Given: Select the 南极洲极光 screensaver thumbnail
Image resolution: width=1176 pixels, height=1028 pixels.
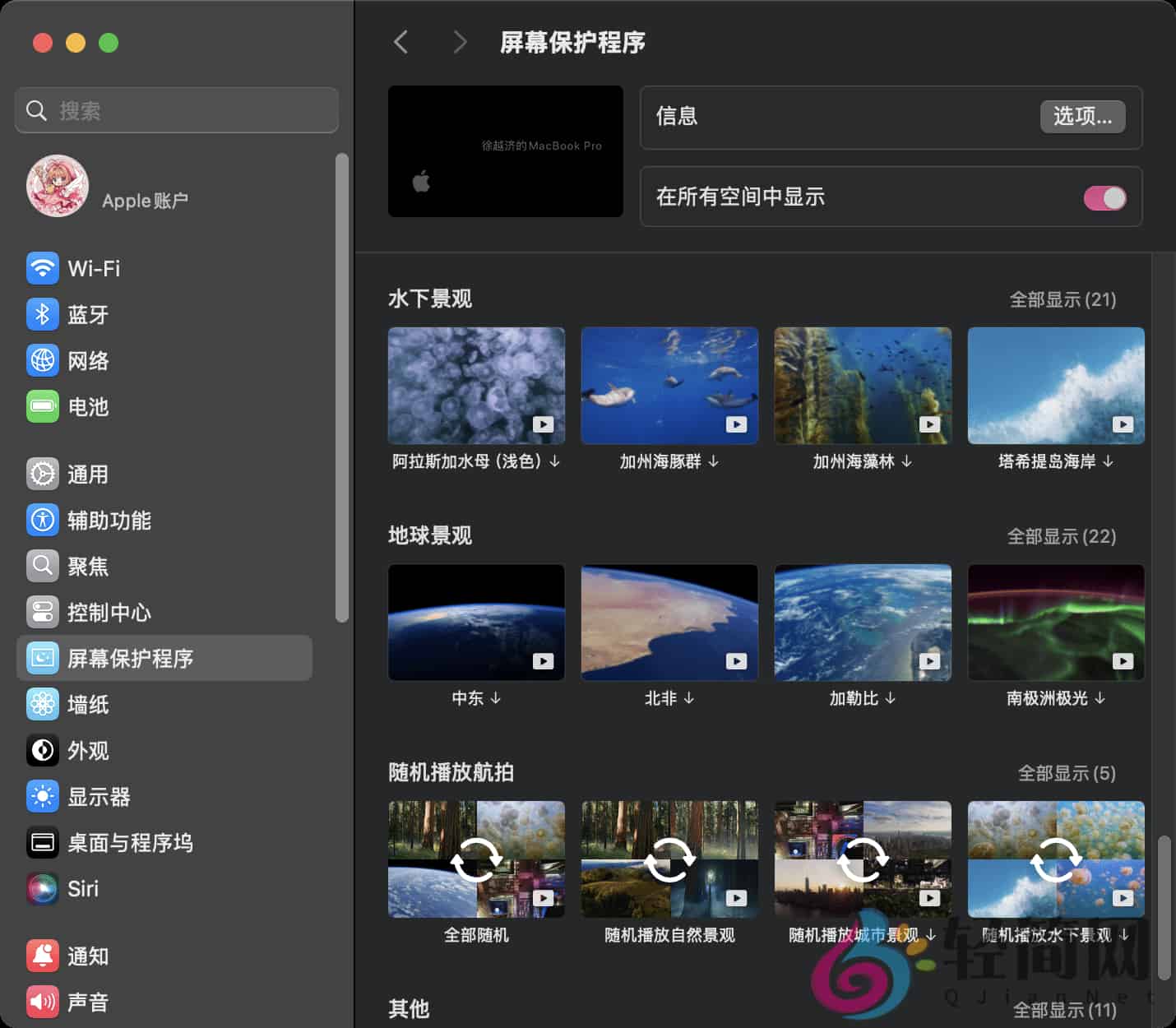Looking at the screenshot, I should click(1055, 623).
